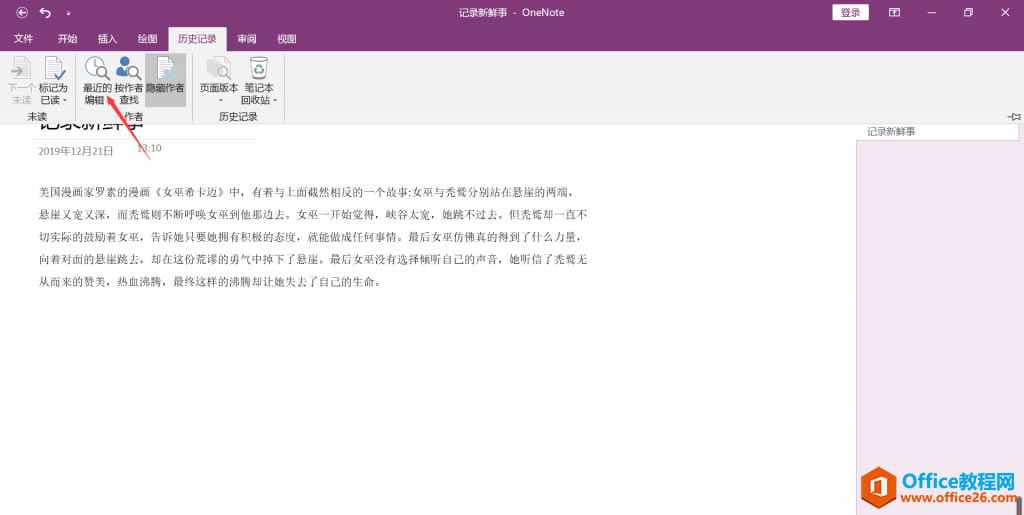Screen dimensions: 1024x515
Task: Switch to the 插入 (Insert) tab
Action: coord(107,39)
